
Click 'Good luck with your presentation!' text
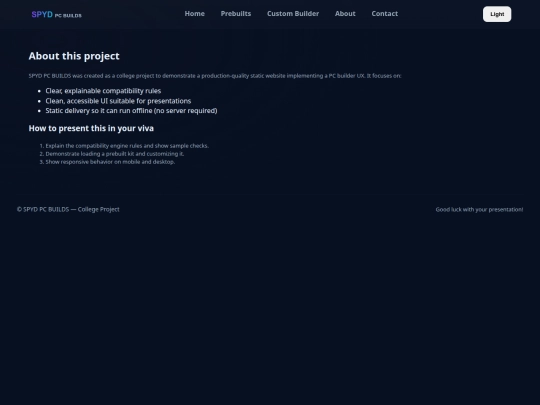click(x=479, y=209)
